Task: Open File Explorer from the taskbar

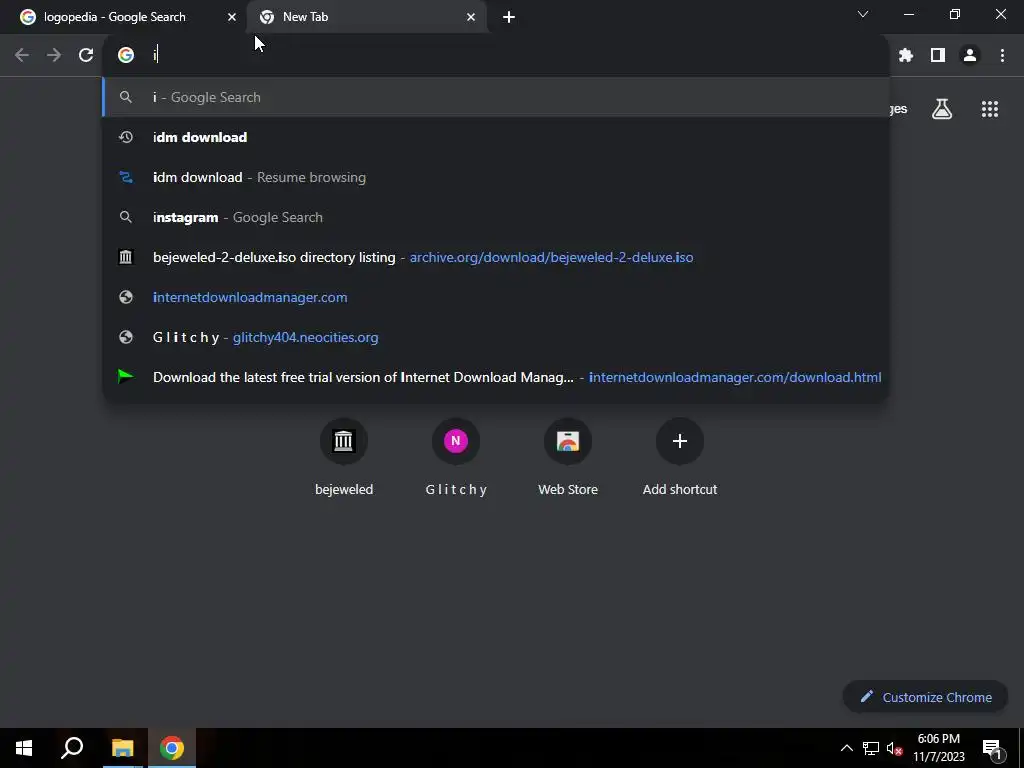Action: [x=122, y=748]
